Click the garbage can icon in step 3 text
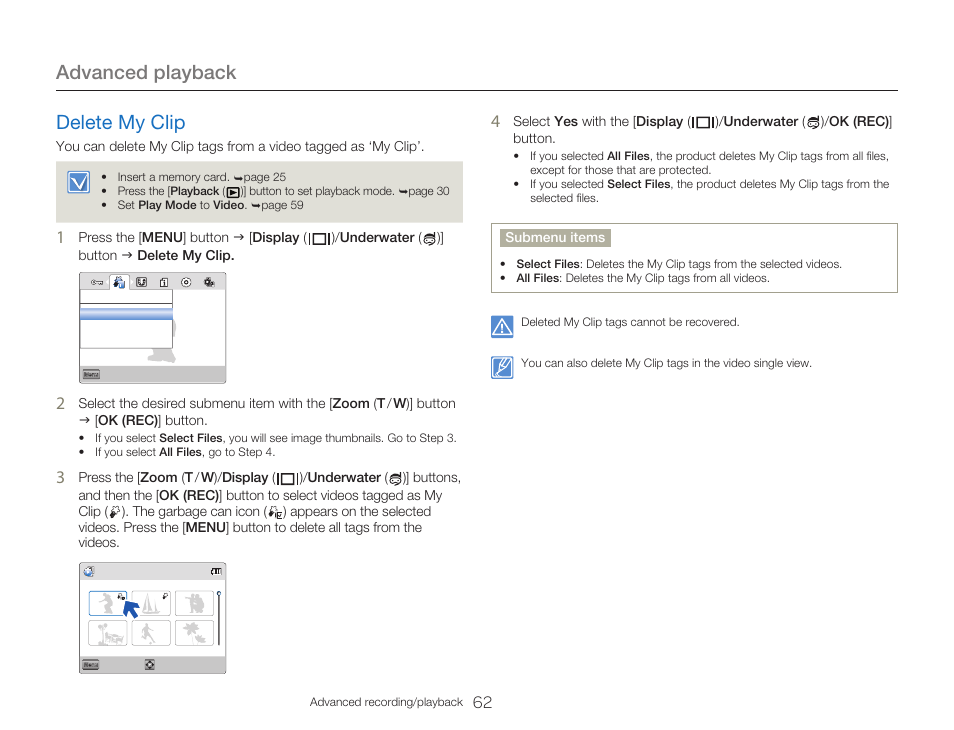Screen dimensions: 954x730 (275, 513)
